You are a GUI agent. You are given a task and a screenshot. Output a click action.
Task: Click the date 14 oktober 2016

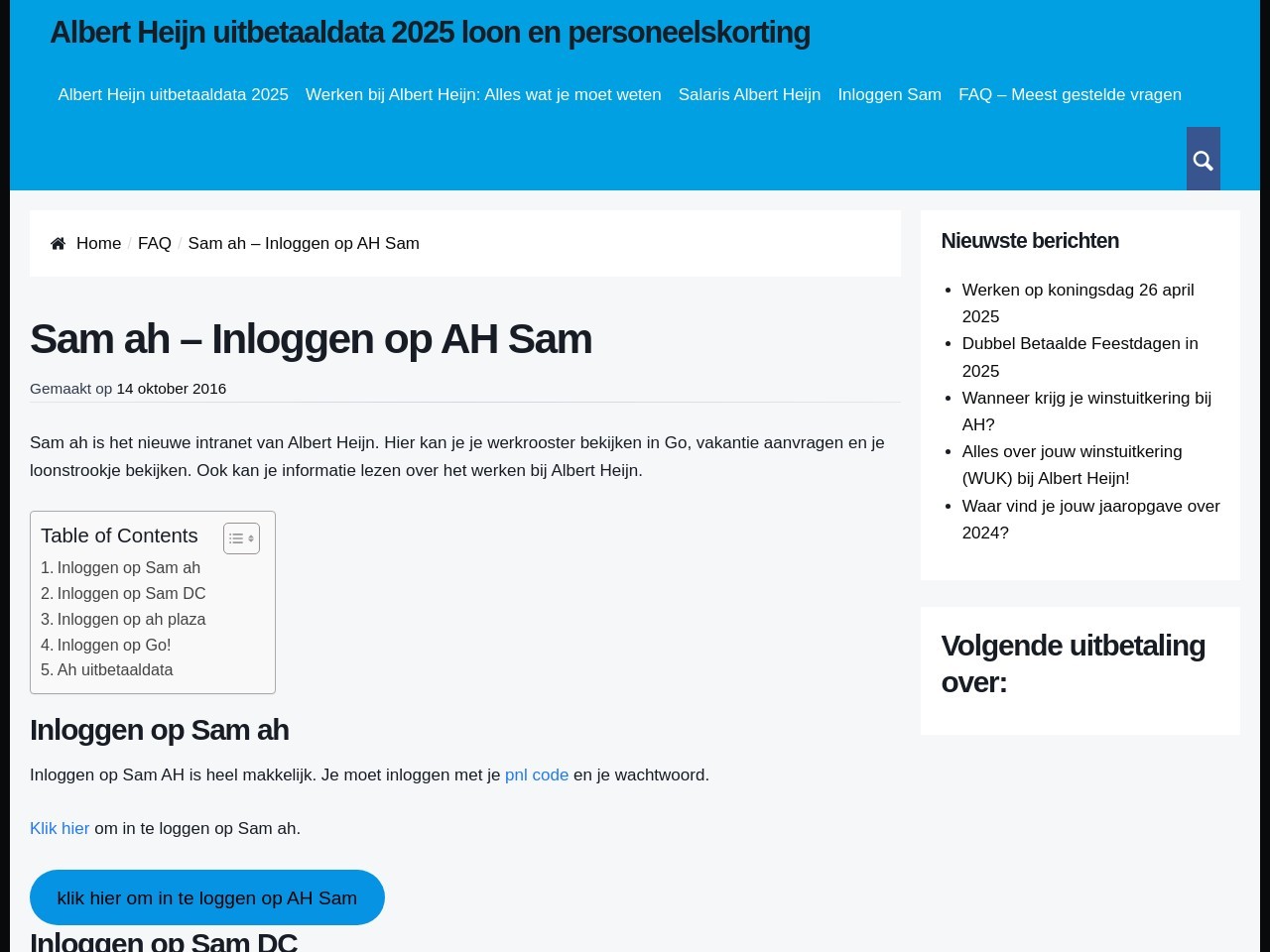(171, 389)
